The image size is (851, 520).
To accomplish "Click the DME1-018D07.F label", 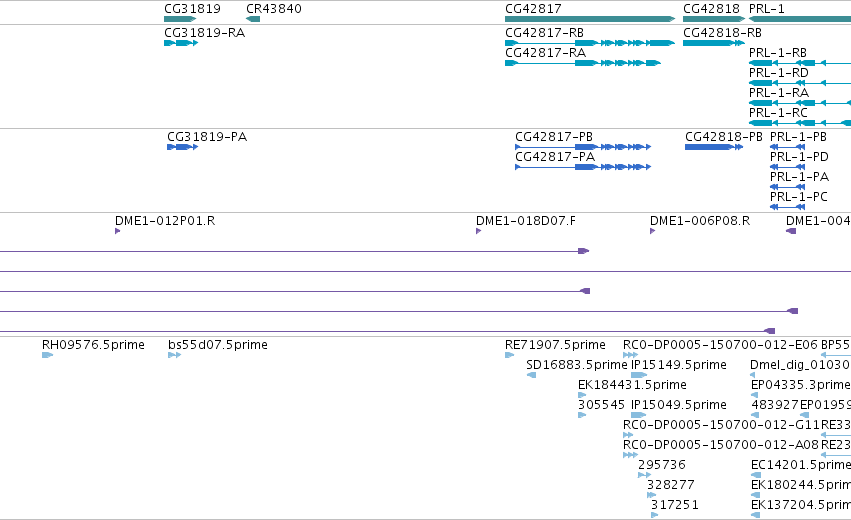I will click(526, 220).
